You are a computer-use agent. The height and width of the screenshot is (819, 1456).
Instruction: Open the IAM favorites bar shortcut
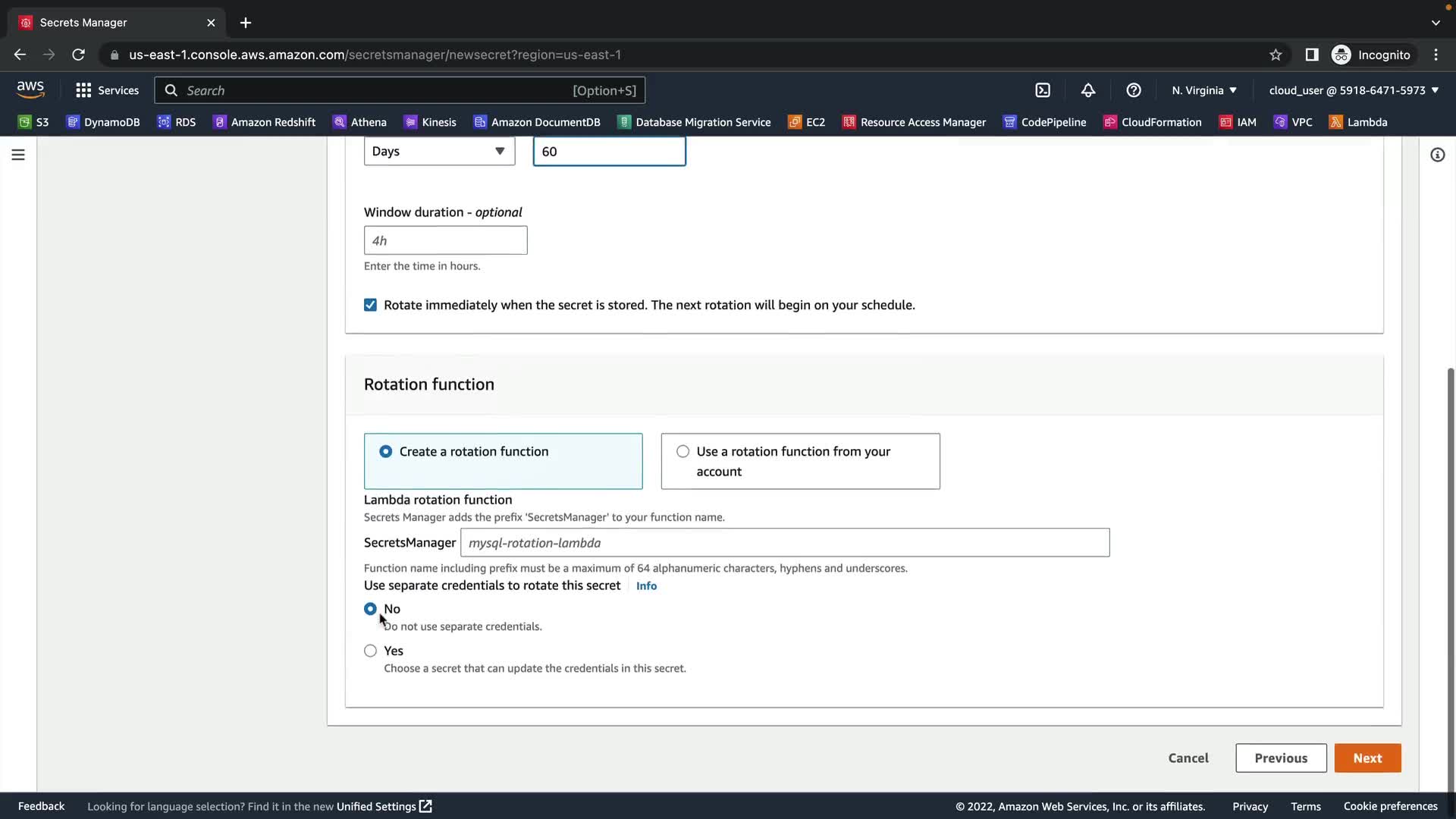point(1238,122)
